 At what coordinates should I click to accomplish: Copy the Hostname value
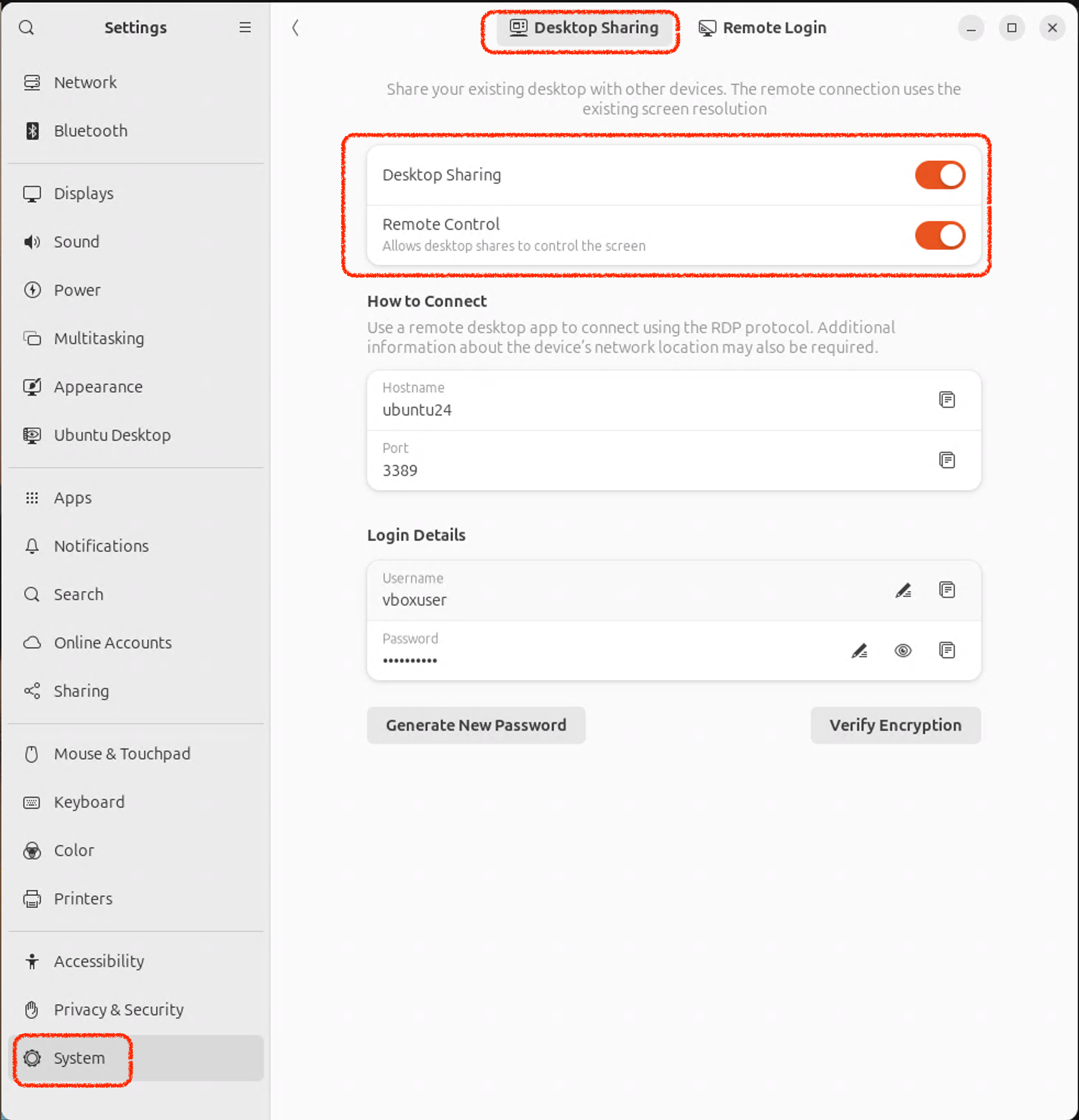[947, 400]
